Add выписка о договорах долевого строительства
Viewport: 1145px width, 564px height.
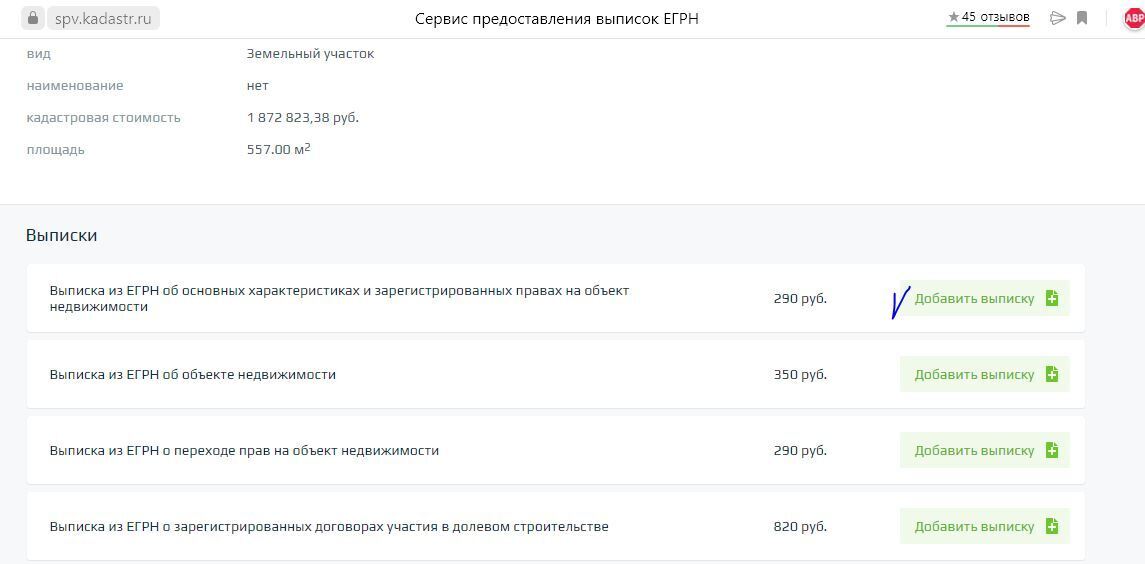pos(984,526)
